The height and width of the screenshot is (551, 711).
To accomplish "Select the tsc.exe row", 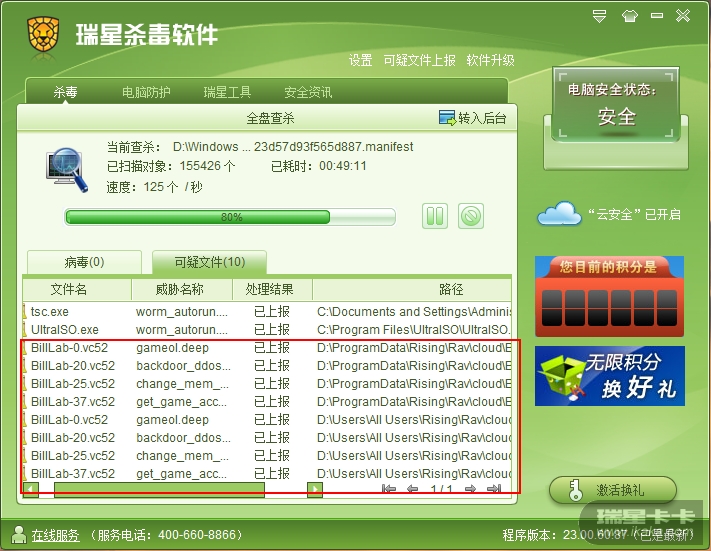I will (x=267, y=312).
